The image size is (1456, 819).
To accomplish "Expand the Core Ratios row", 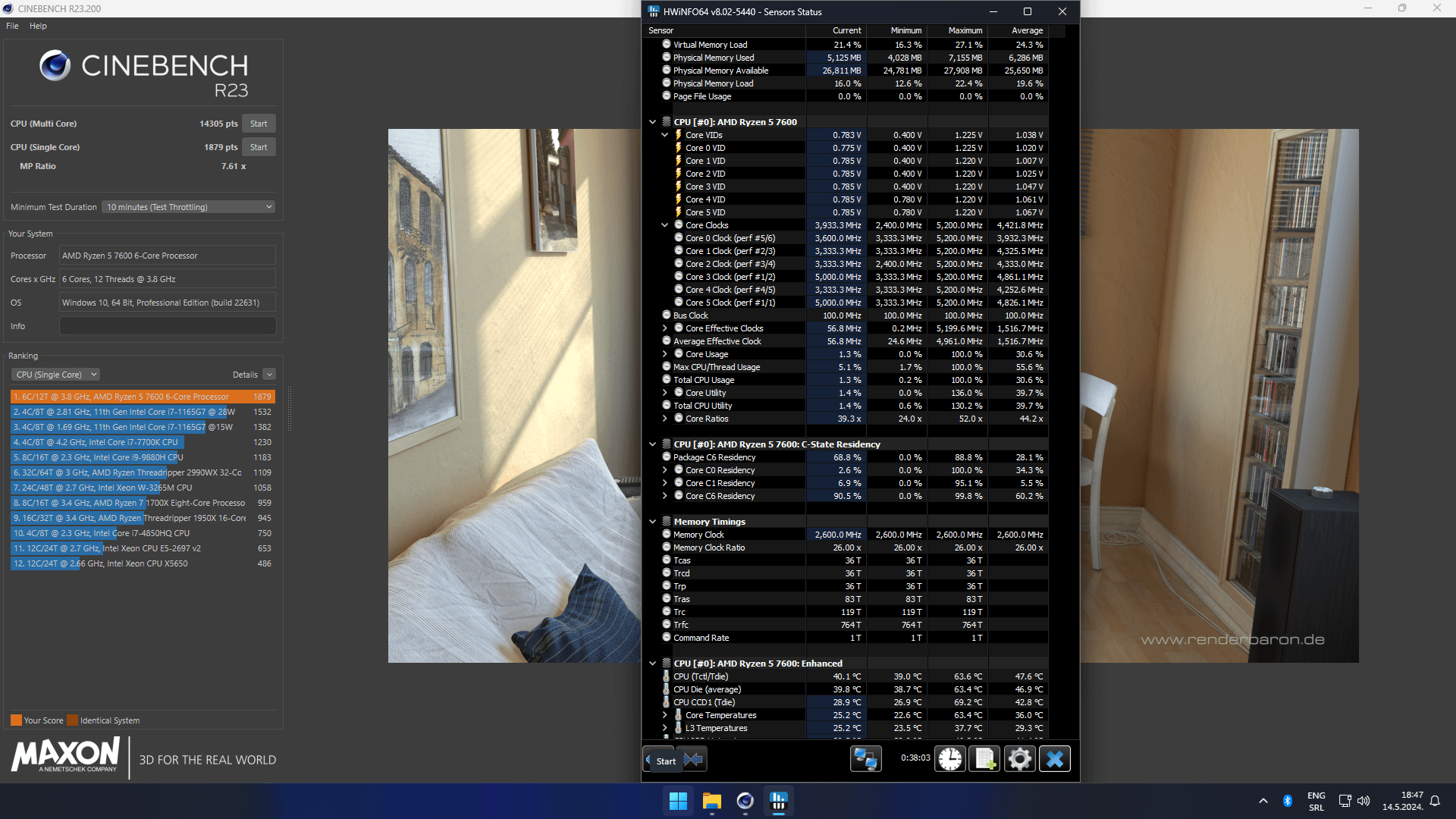I will click(665, 419).
